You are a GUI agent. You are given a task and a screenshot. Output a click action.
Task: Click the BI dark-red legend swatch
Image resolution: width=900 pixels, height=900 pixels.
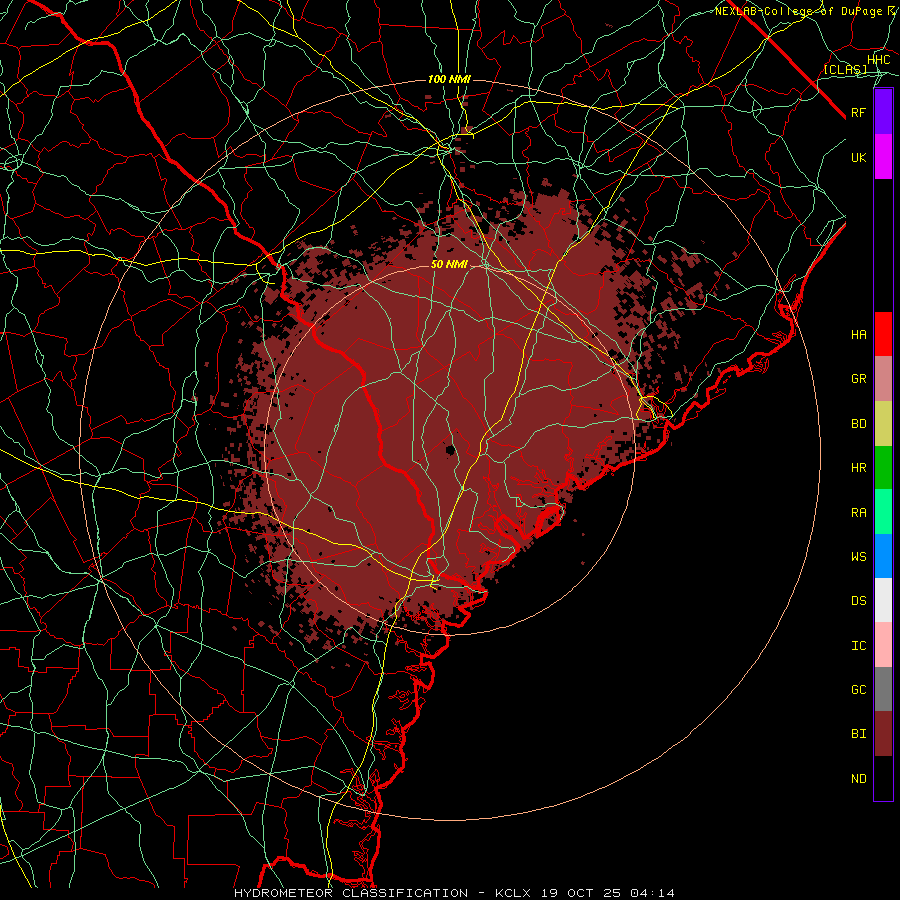pos(883,734)
